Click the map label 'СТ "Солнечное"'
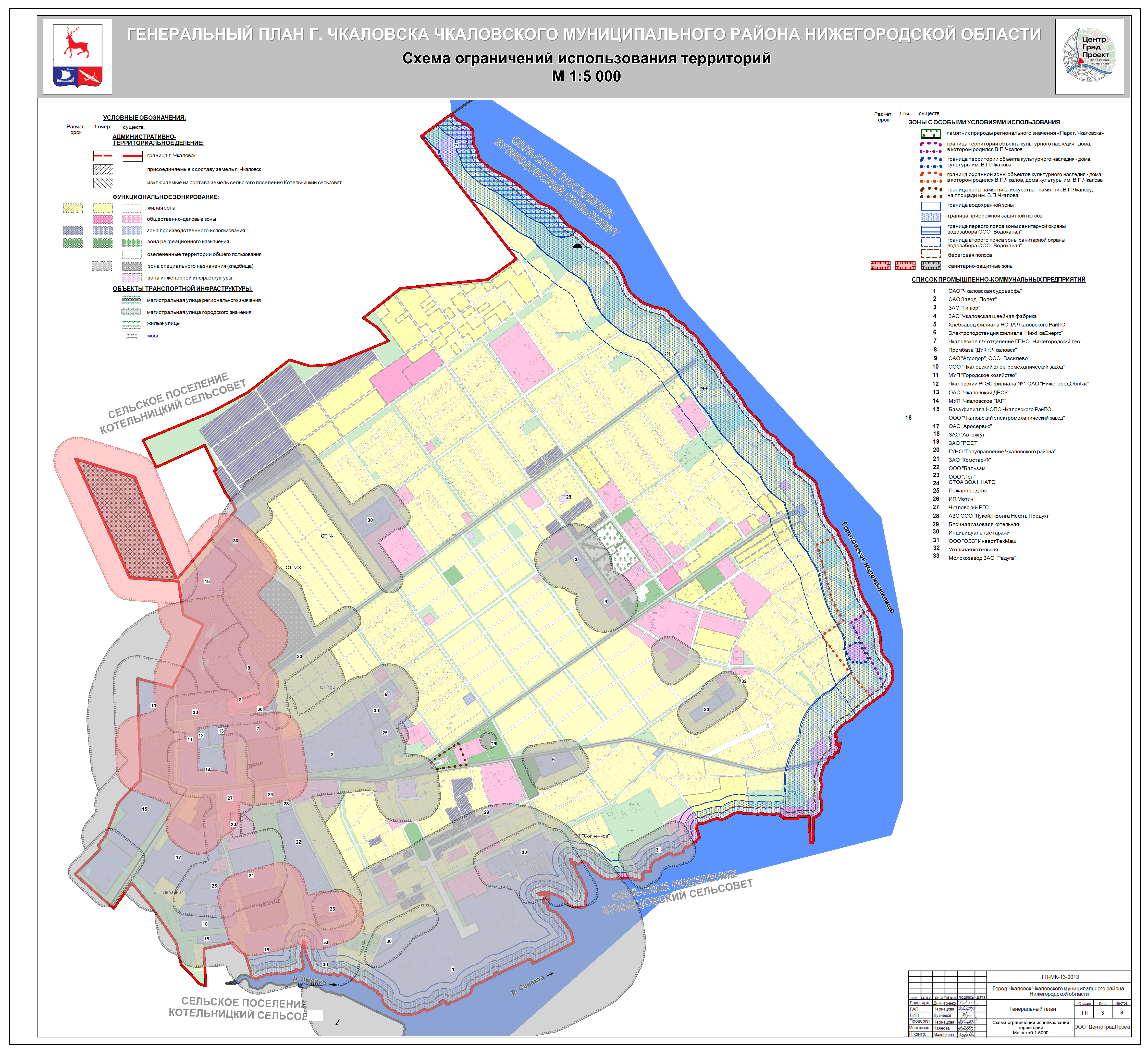This screenshot has width=1148, height=1054. pos(592,836)
